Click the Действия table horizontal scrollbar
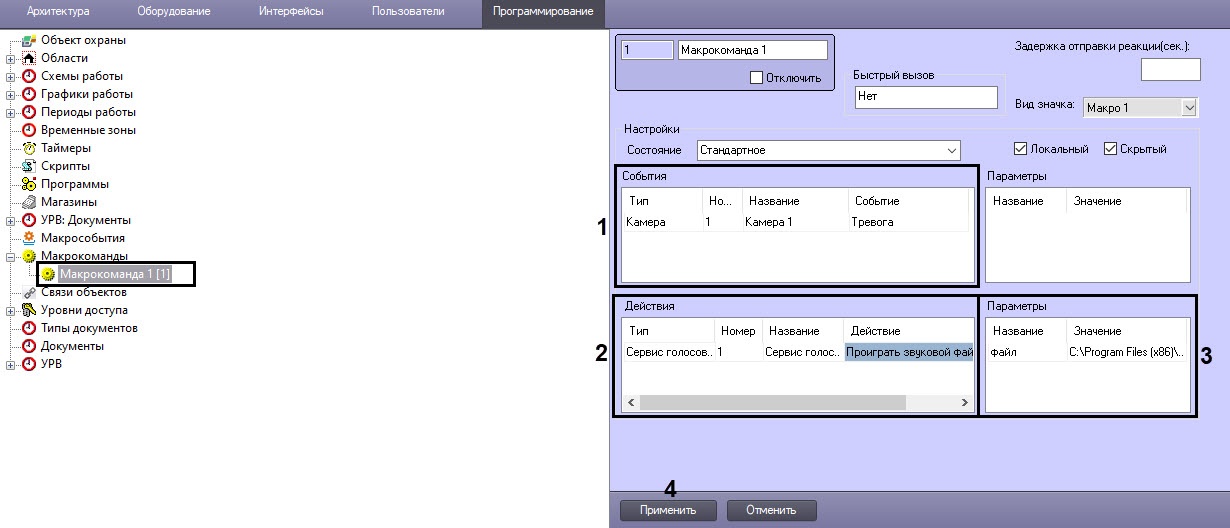The height and width of the screenshot is (528, 1230). tap(770, 402)
